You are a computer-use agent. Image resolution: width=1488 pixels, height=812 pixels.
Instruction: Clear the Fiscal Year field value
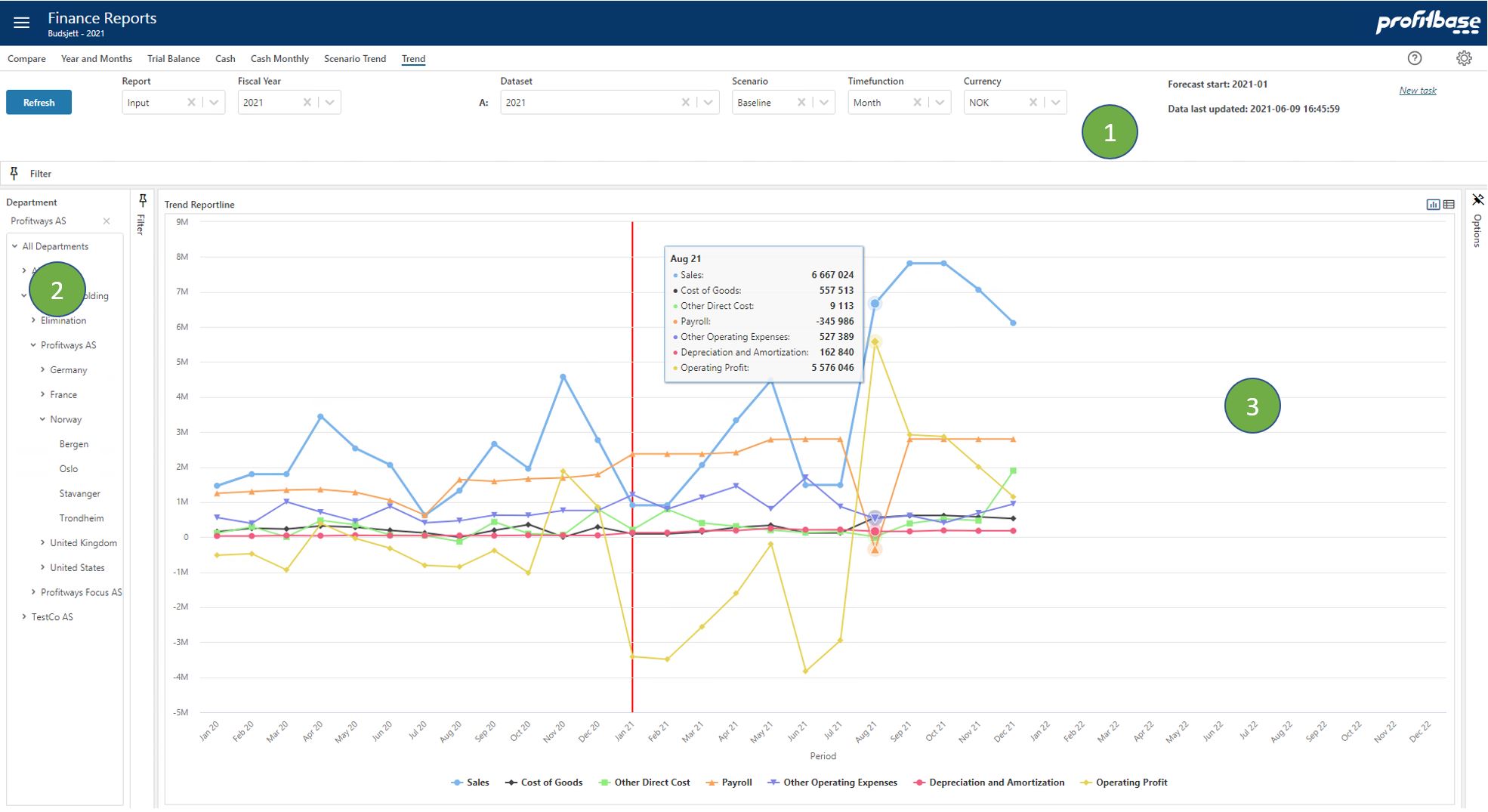coord(307,103)
